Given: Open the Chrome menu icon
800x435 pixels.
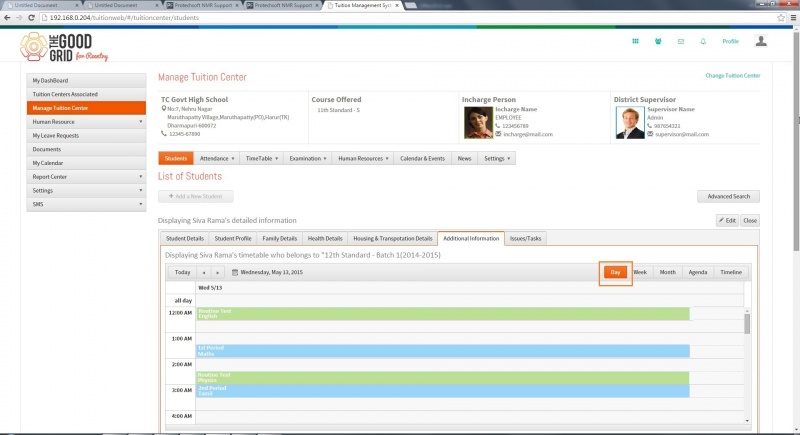Looking at the screenshot, I should tap(793, 17).
